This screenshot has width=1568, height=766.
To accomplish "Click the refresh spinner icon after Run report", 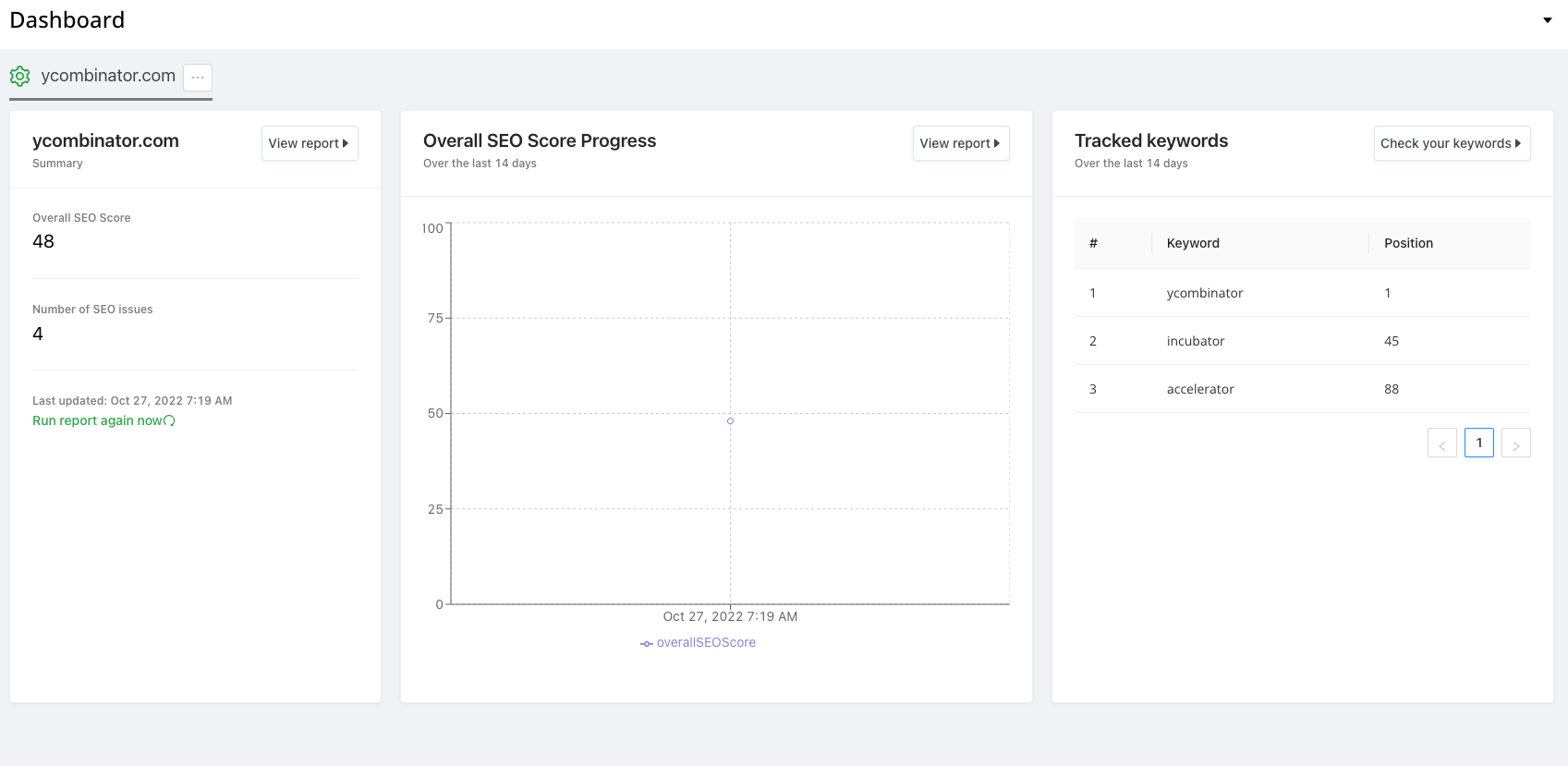I will pos(169,420).
